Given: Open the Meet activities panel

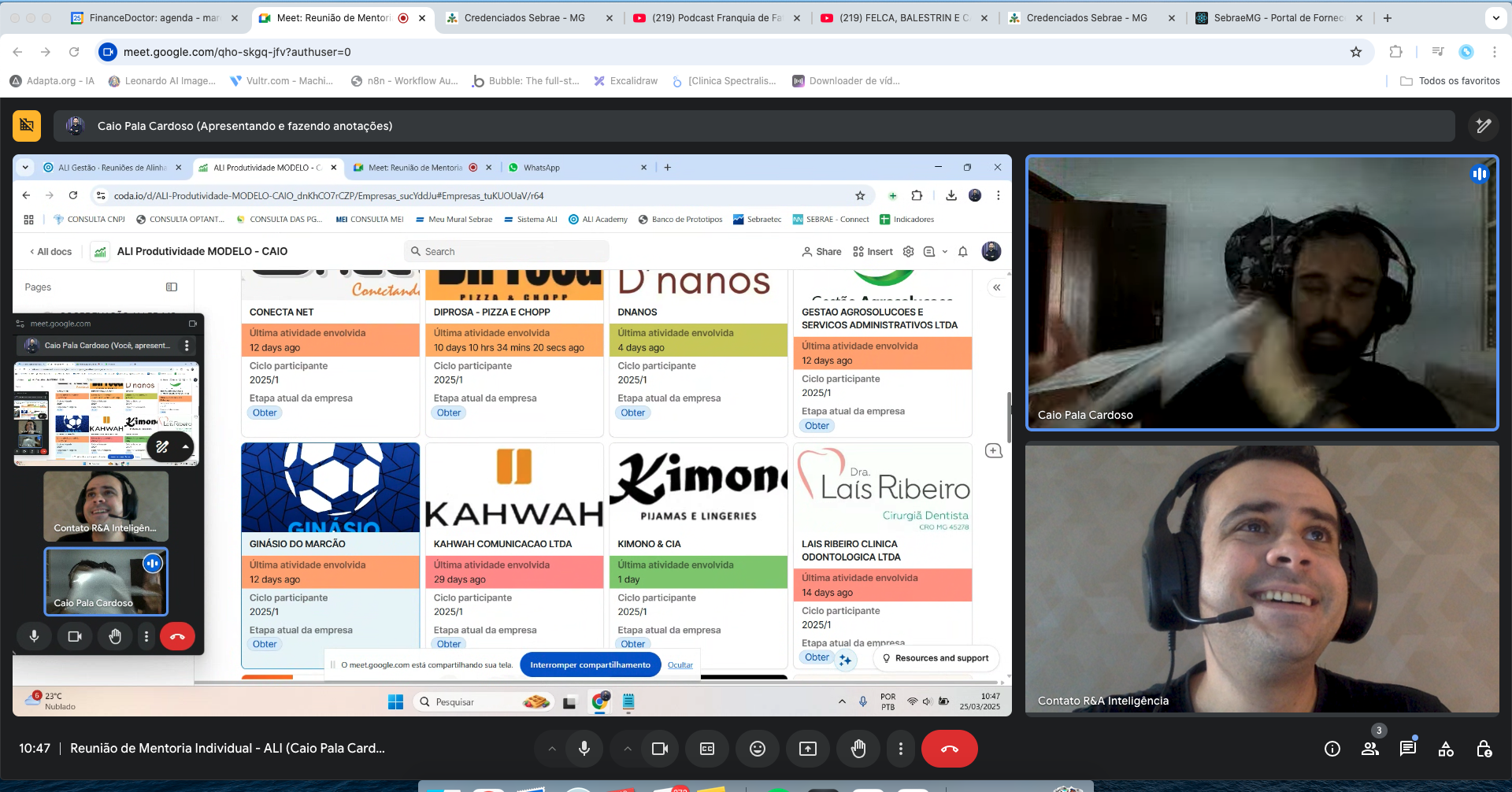Looking at the screenshot, I should tap(1446, 749).
